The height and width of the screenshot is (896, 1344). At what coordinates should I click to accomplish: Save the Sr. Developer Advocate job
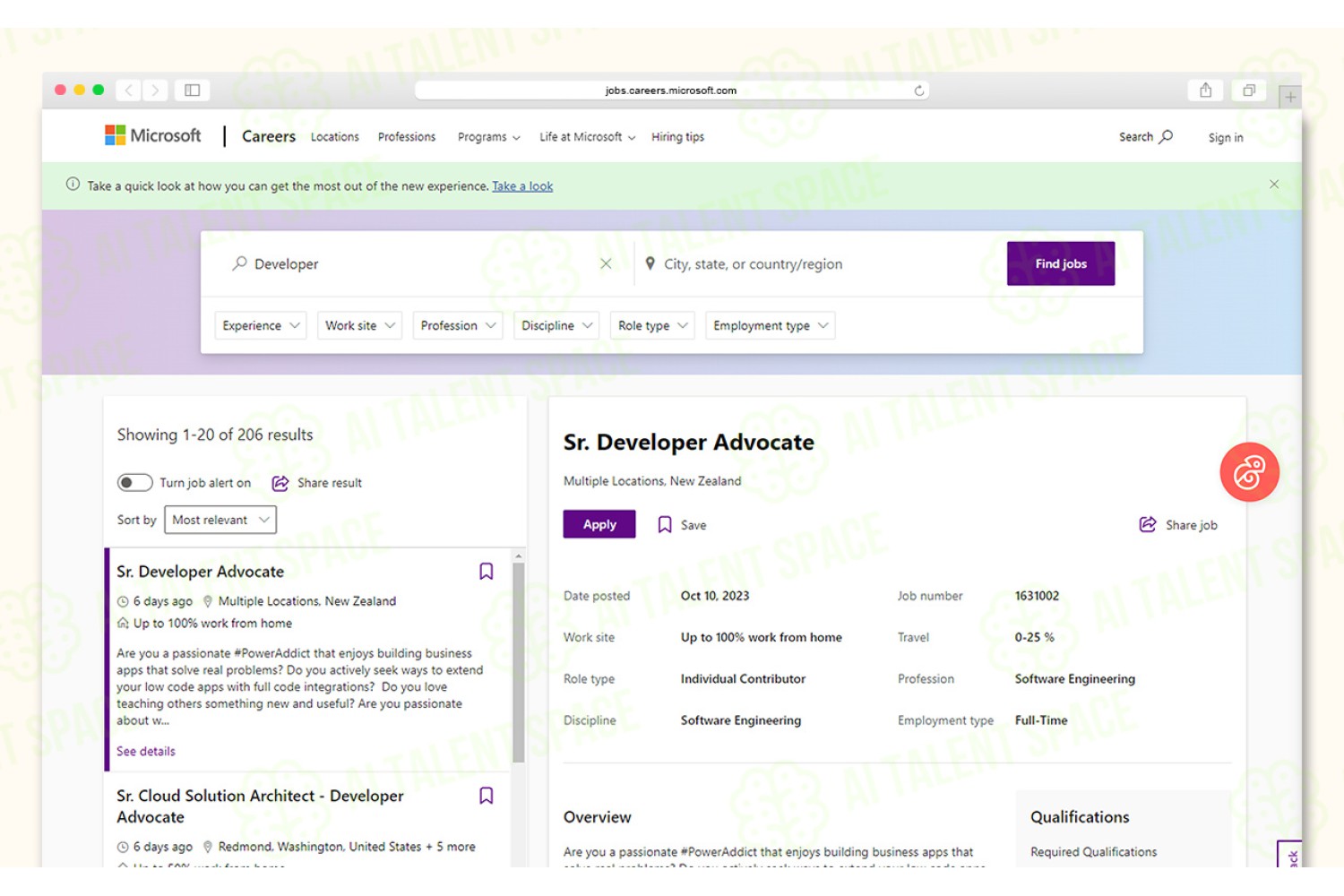[682, 525]
